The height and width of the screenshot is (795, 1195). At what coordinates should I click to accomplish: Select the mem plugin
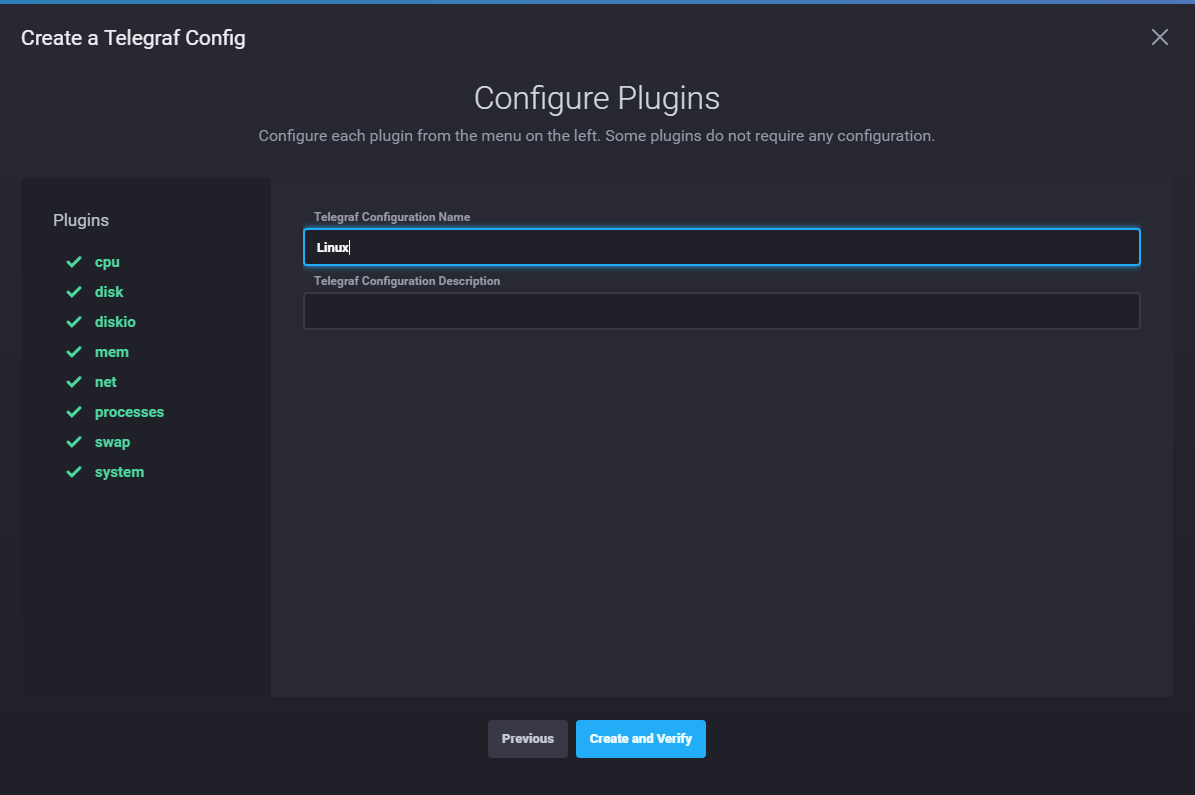(111, 352)
